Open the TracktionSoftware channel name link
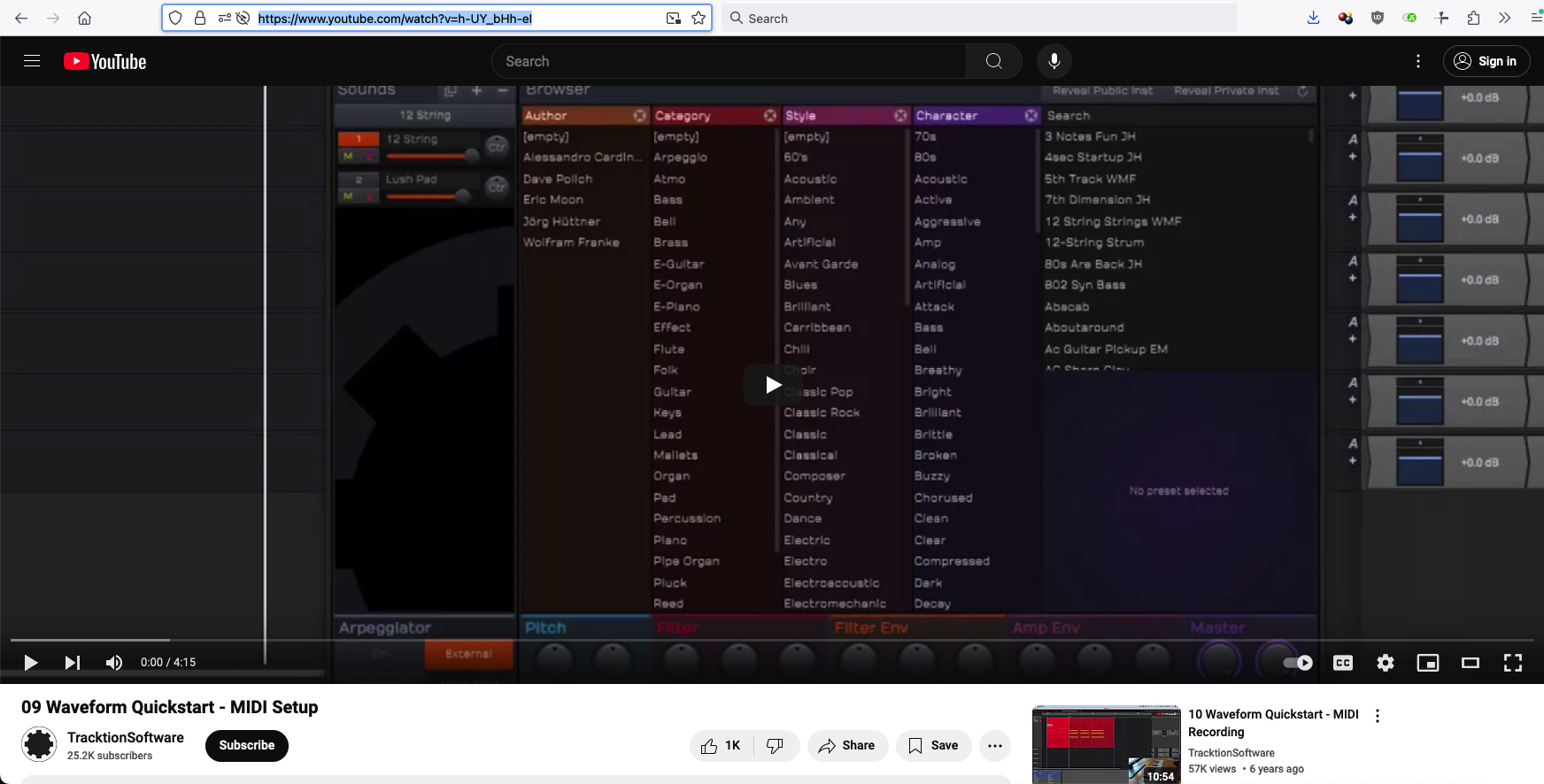Screen dimensions: 1544x784 coord(126,737)
